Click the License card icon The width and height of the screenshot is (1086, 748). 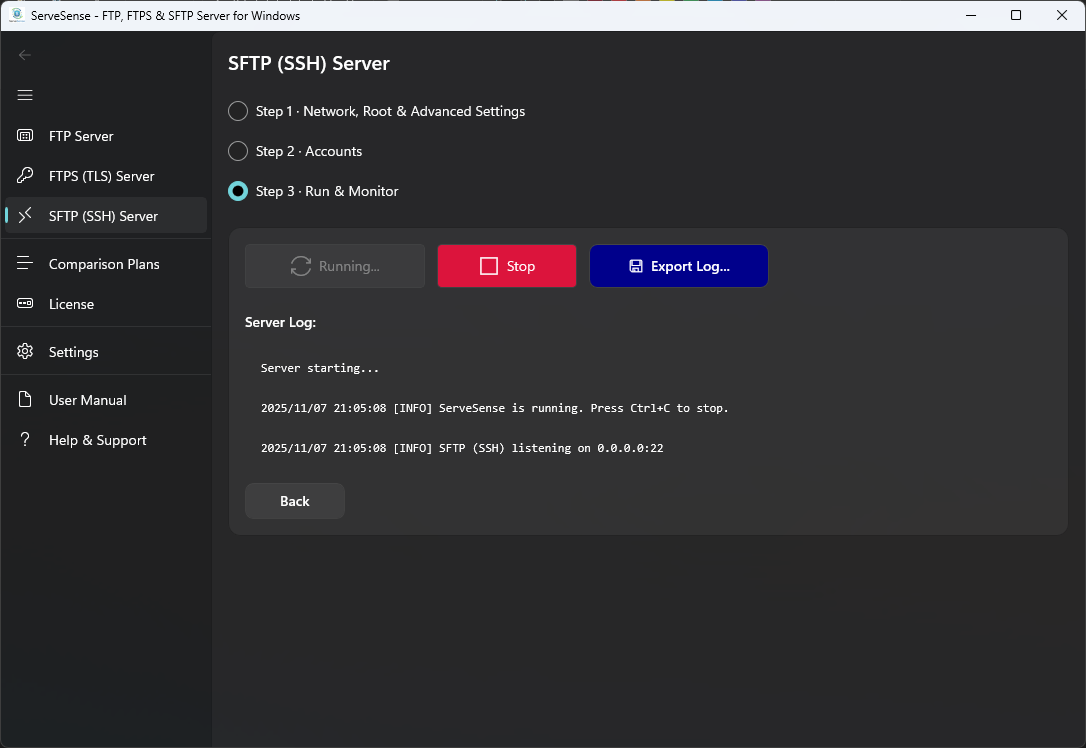pos(25,303)
